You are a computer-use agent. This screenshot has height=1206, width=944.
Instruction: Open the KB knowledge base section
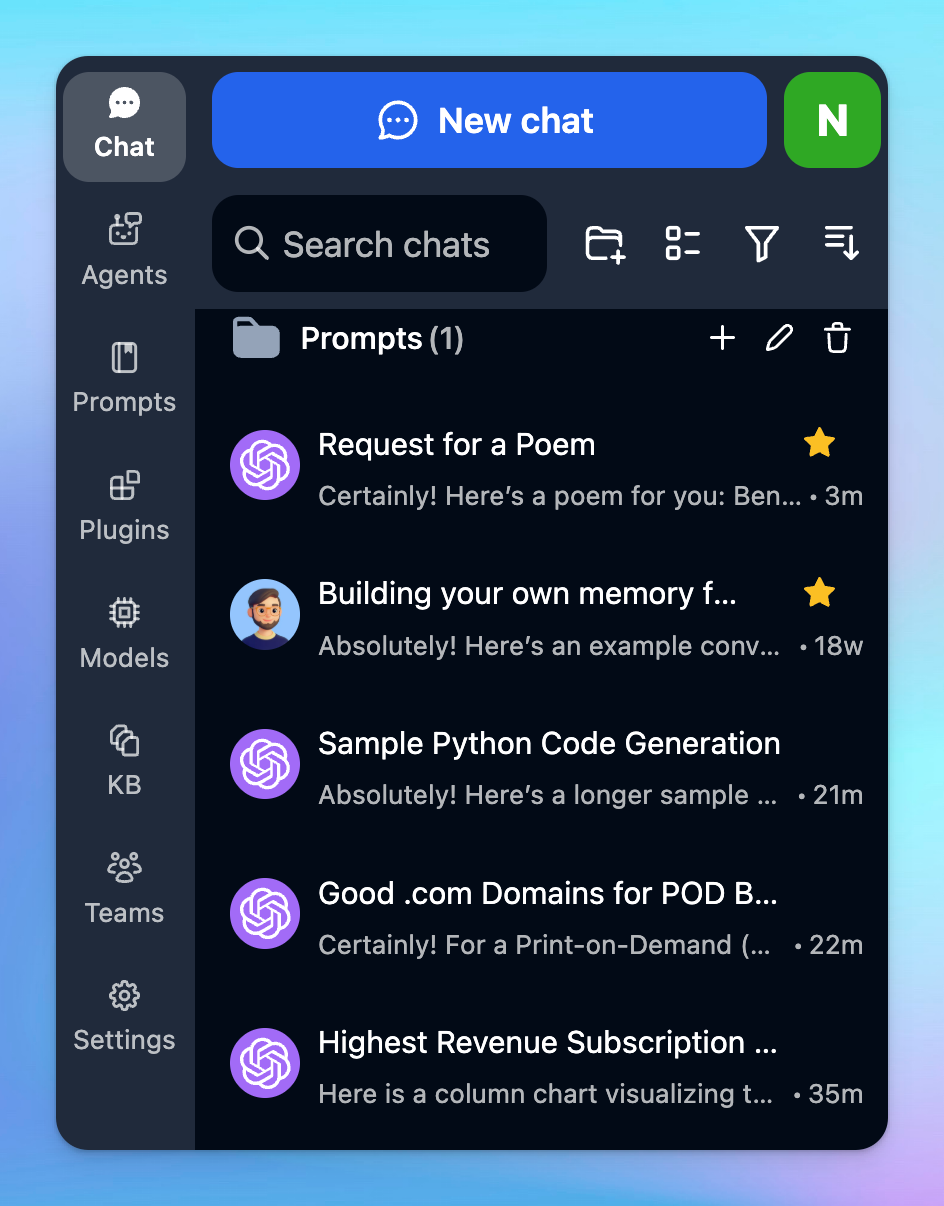(x=124, y=760)
